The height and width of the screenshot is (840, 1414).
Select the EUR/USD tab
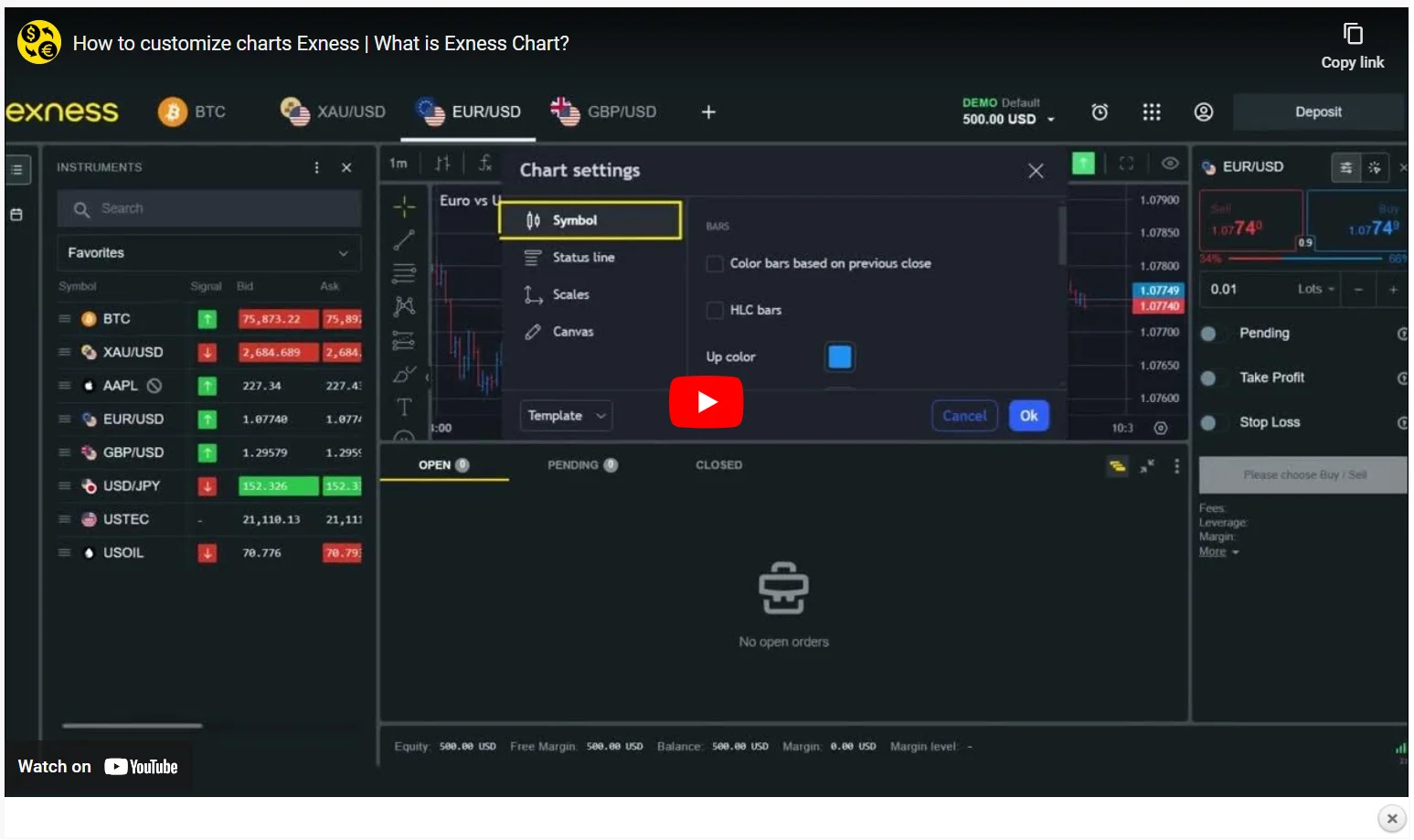468,112
